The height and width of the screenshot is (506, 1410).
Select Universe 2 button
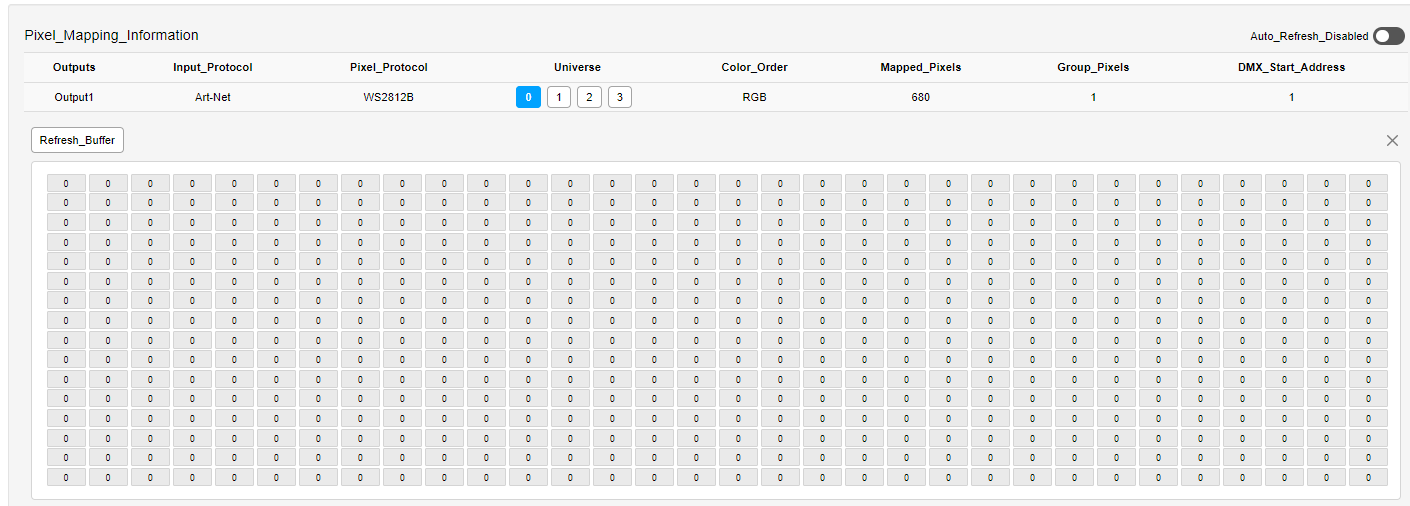click(589, 97)
